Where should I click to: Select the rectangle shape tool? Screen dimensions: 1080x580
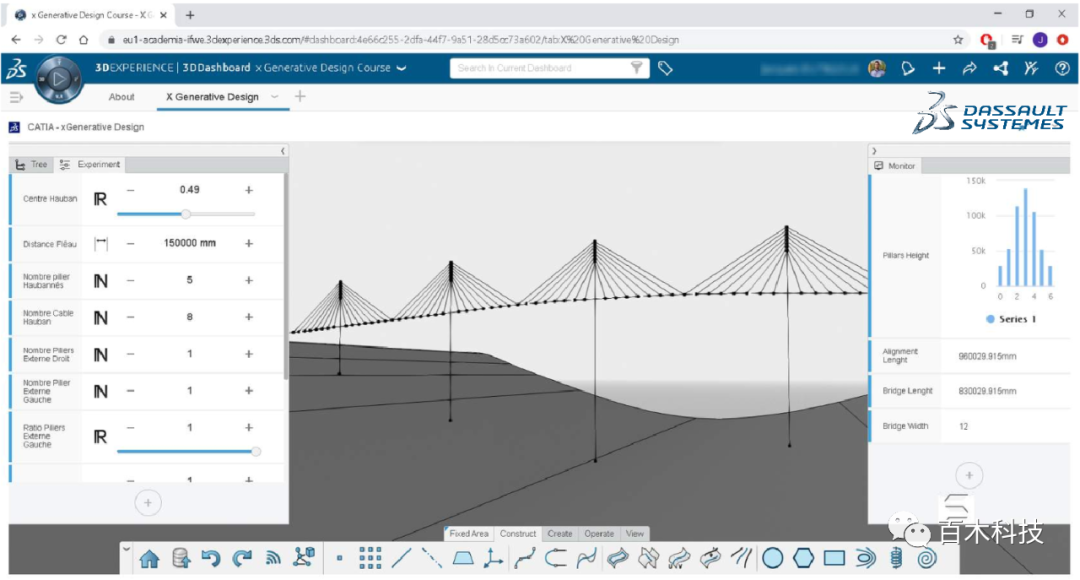pyautogui.click(x=835, y=558)
